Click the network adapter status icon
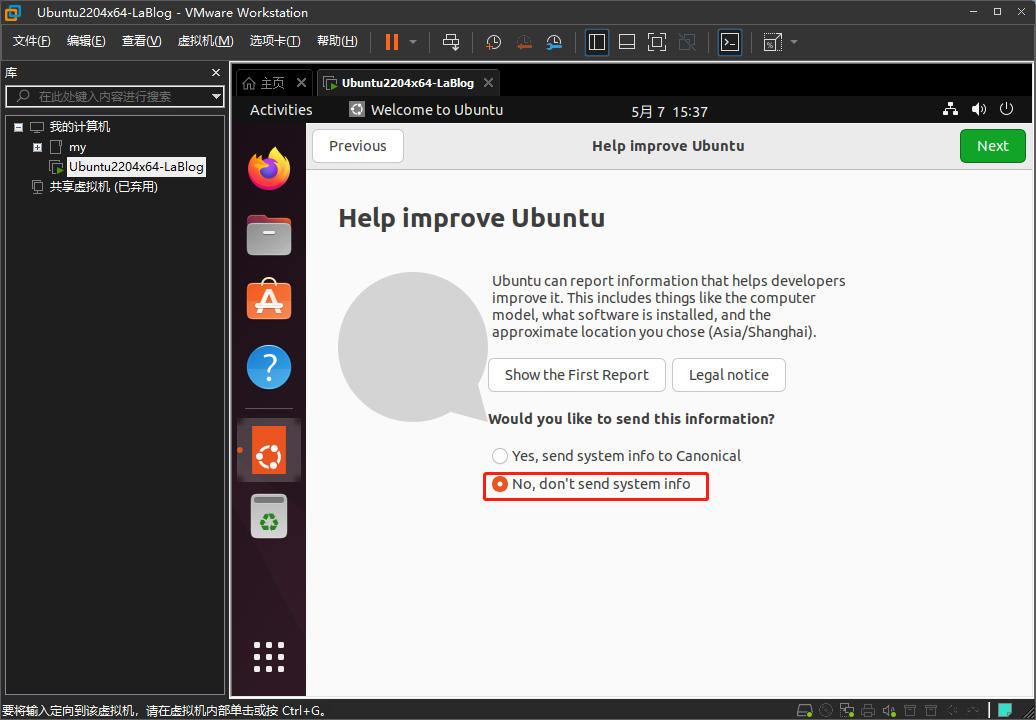Screen dimensions: 1036x720 click(847, 711)
